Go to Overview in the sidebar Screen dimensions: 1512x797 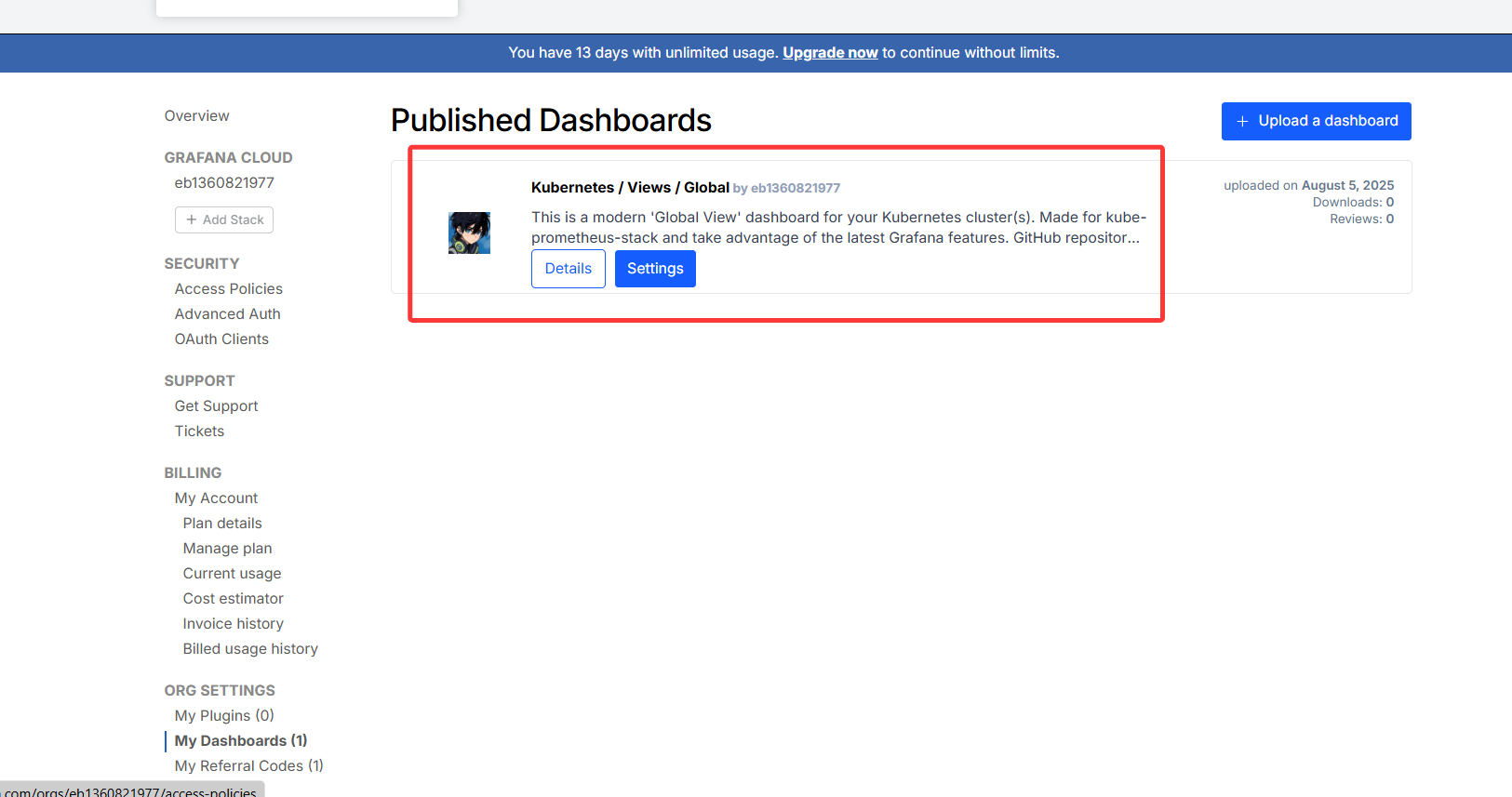[196, 116]
